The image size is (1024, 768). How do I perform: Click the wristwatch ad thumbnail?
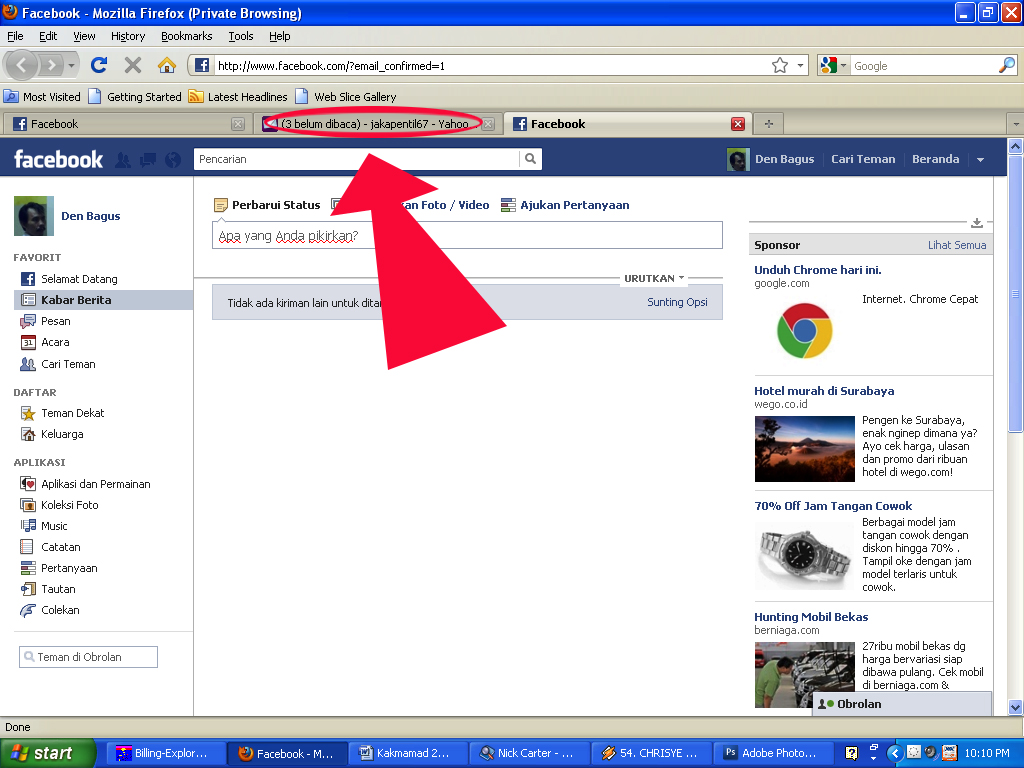(804, 555)
